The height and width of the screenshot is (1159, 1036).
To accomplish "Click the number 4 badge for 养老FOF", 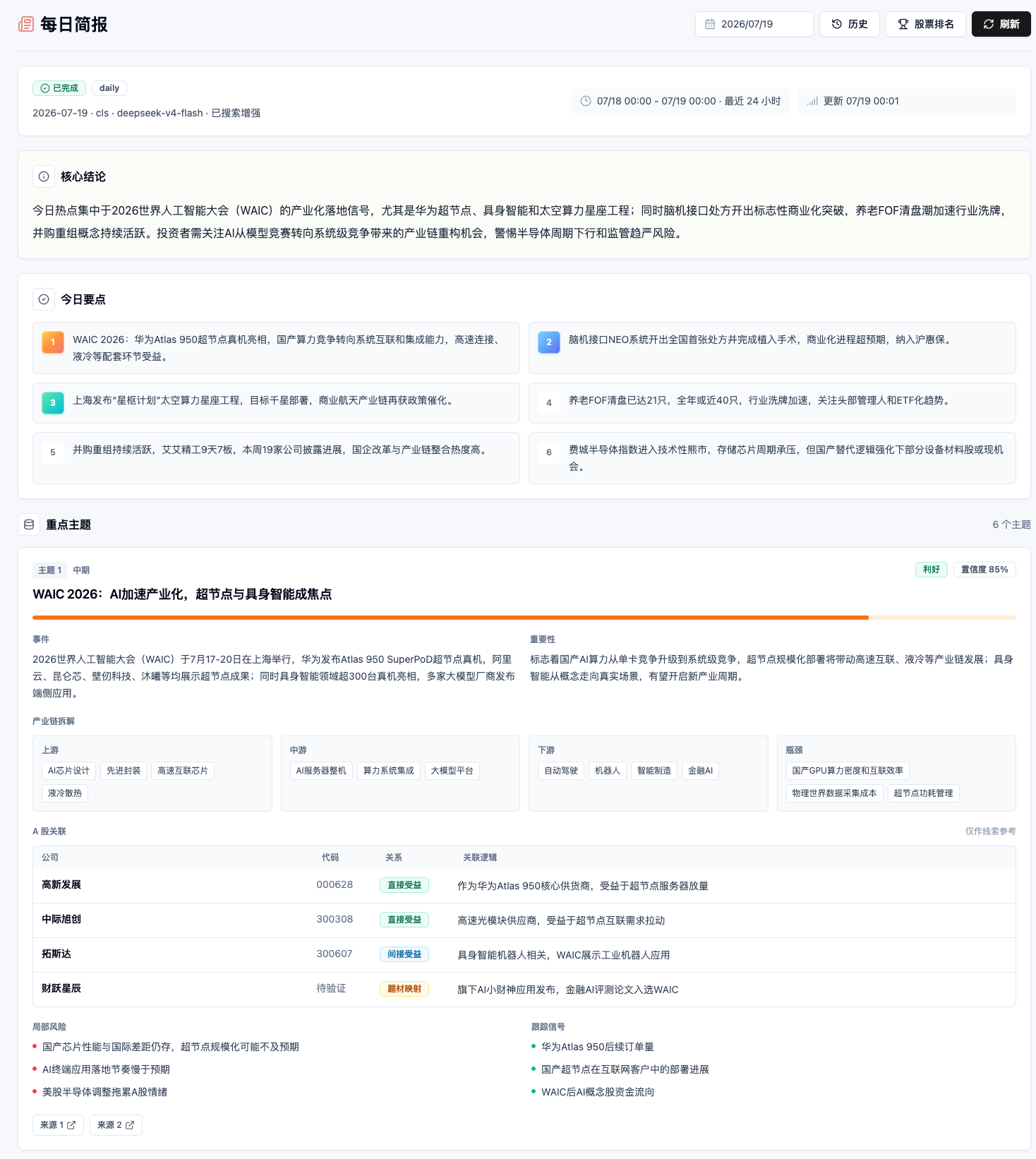I will click(x=549, y=403).
